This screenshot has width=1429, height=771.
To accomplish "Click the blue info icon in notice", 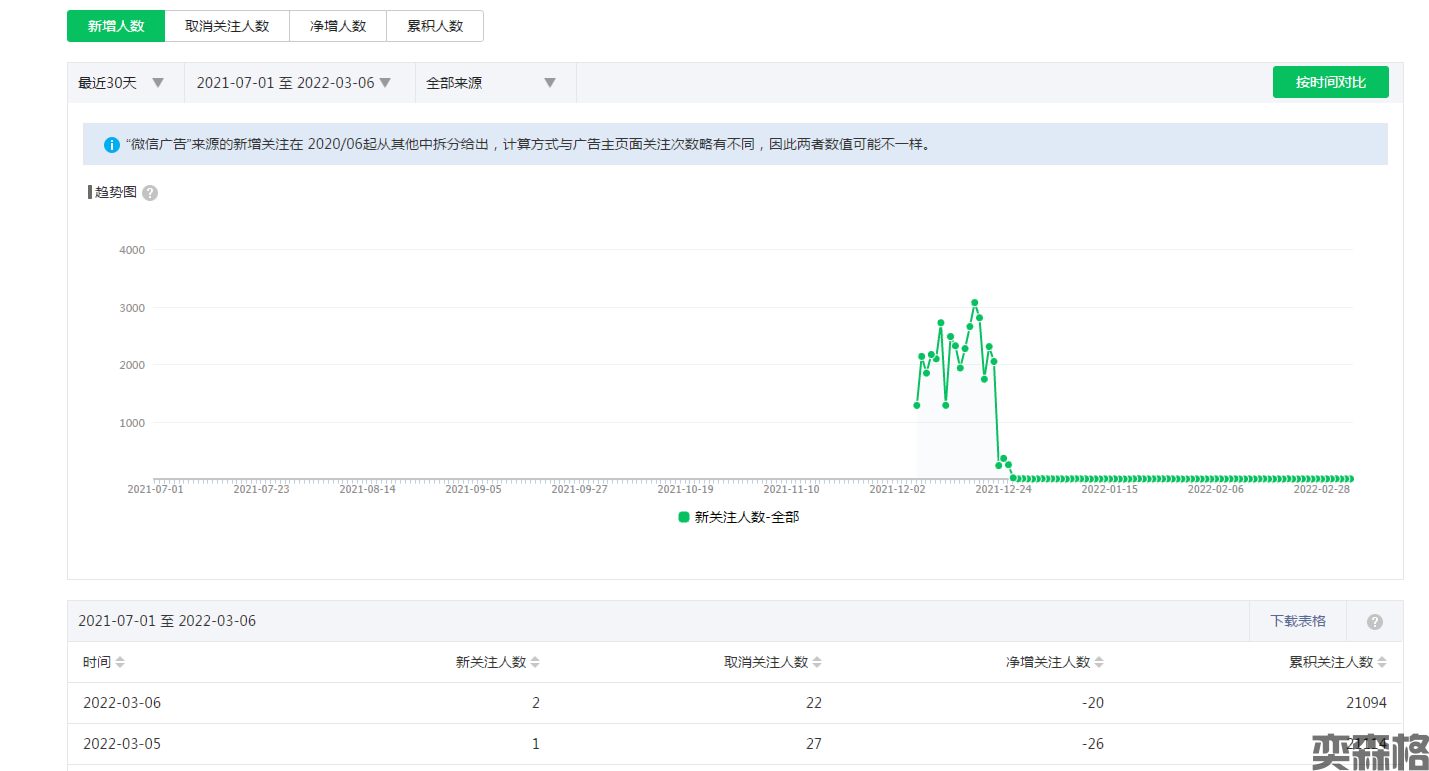I will point(112,145).
